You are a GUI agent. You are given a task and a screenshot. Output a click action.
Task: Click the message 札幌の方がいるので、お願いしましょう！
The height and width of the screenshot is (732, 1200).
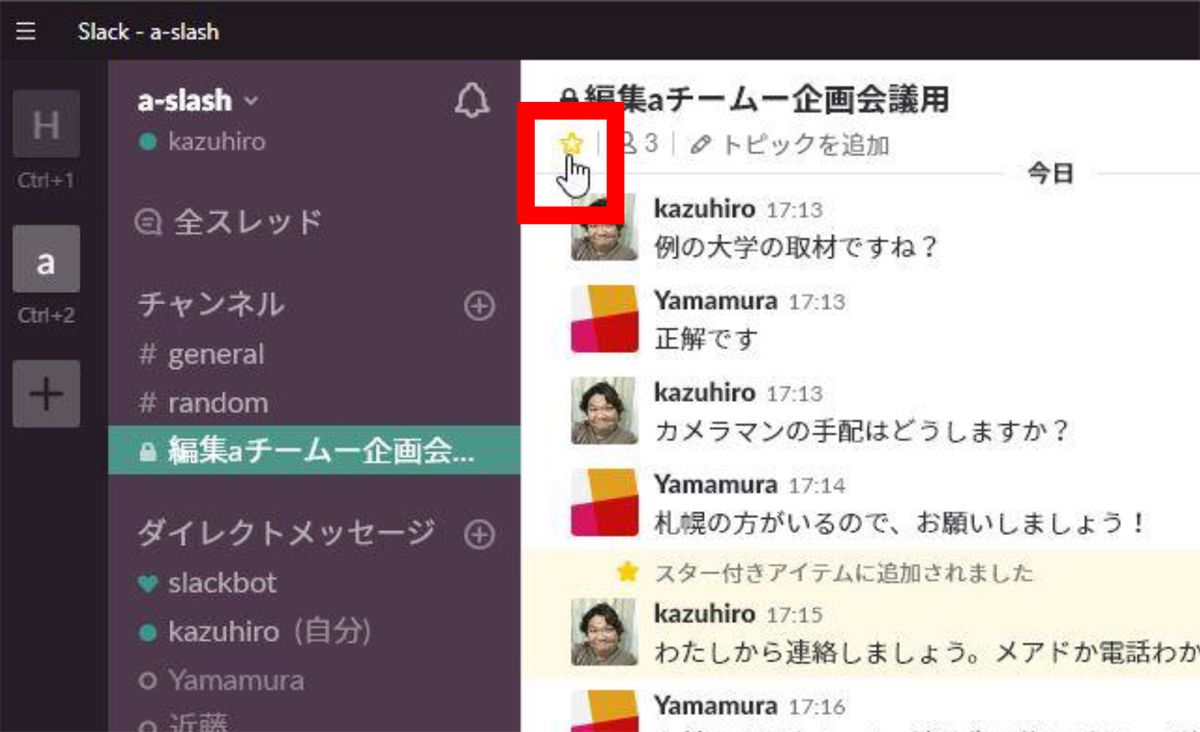pyautogui.click(x=900, y=522)
